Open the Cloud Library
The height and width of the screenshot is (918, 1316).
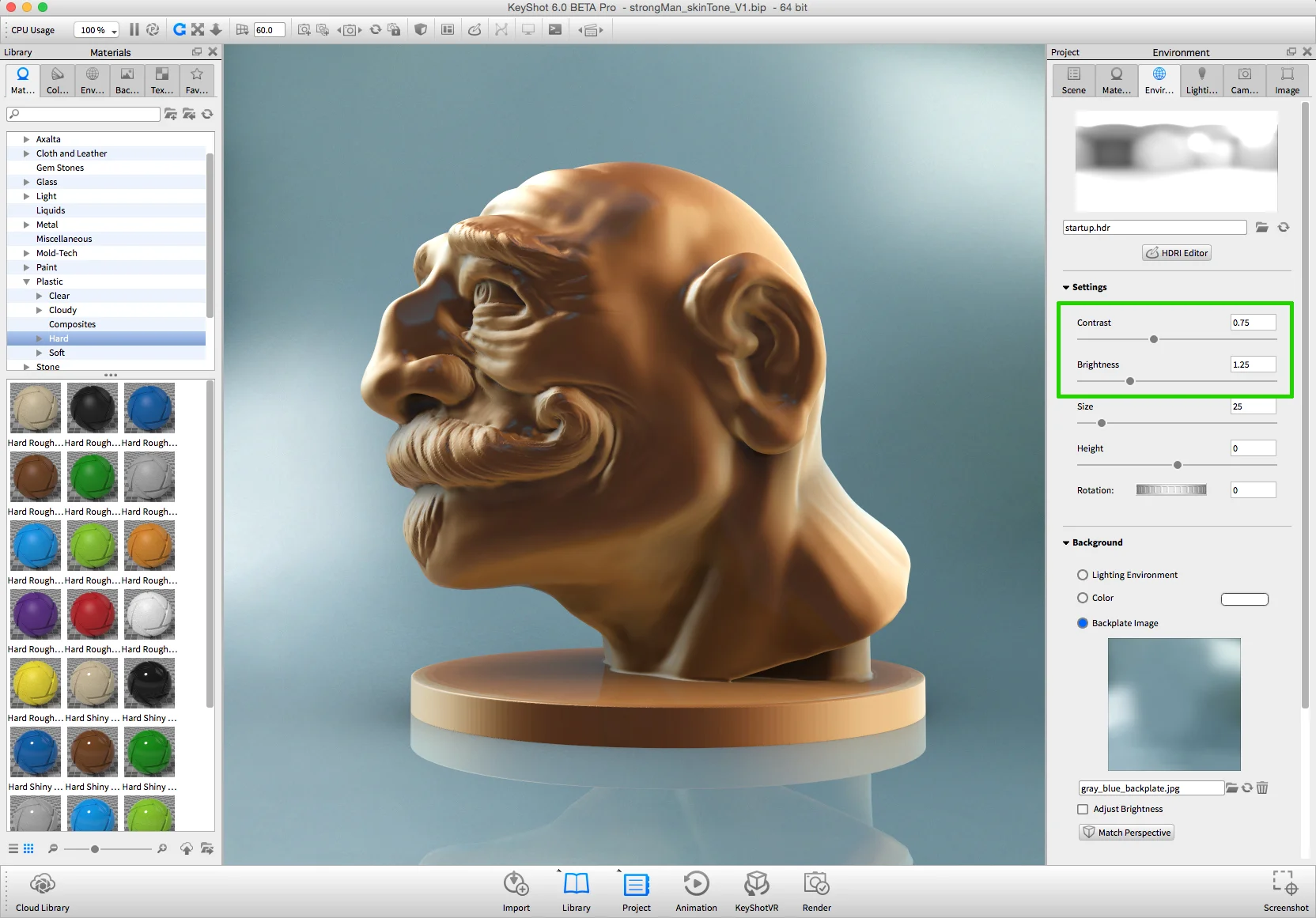coord(43,892)
